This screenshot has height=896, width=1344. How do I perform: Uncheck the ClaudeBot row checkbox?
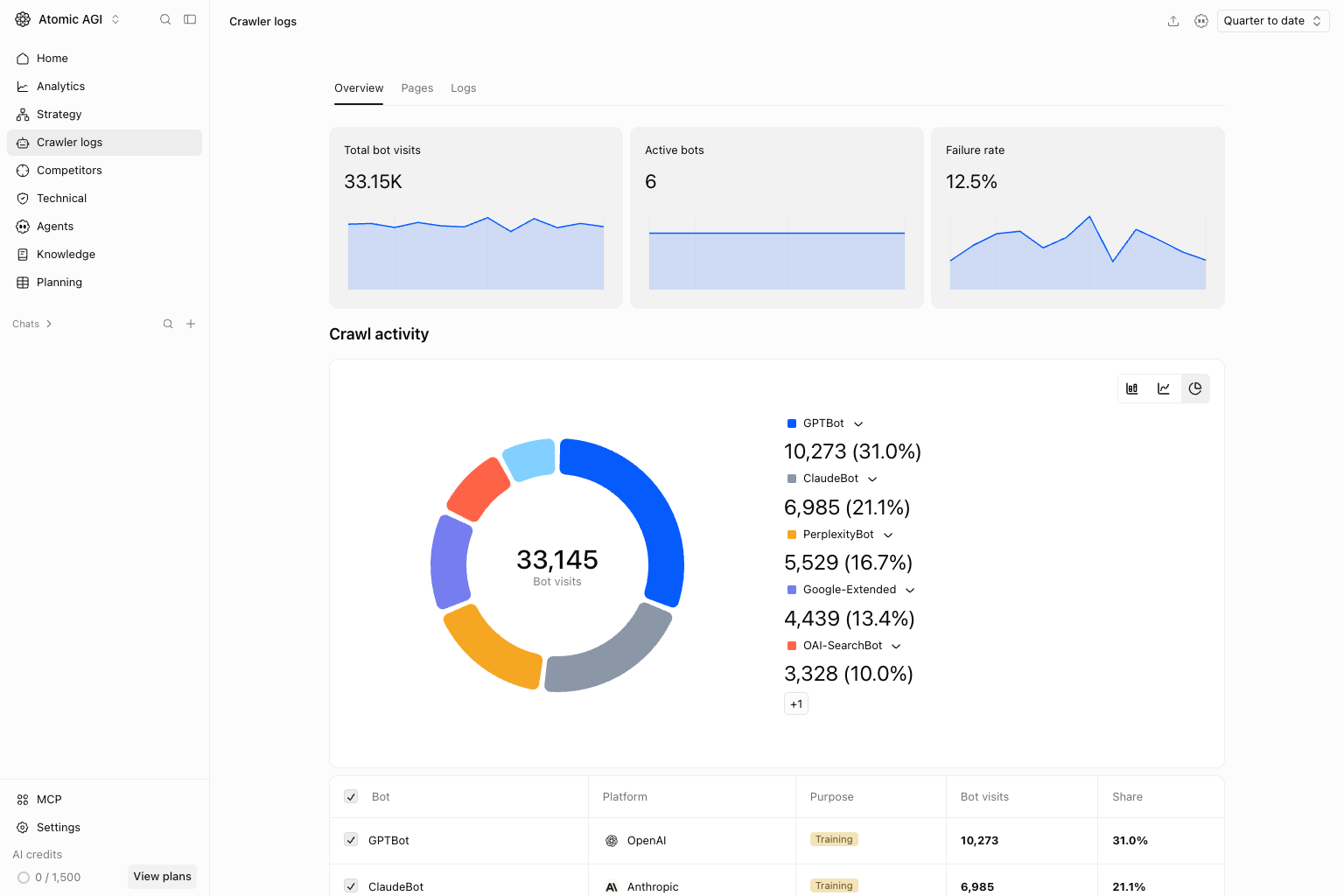[x=351, y=885]
